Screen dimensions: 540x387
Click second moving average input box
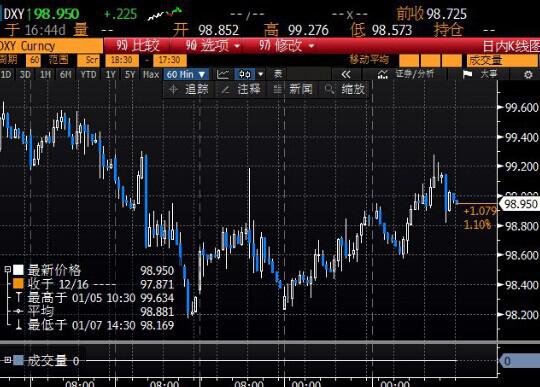tap(430, 60)
